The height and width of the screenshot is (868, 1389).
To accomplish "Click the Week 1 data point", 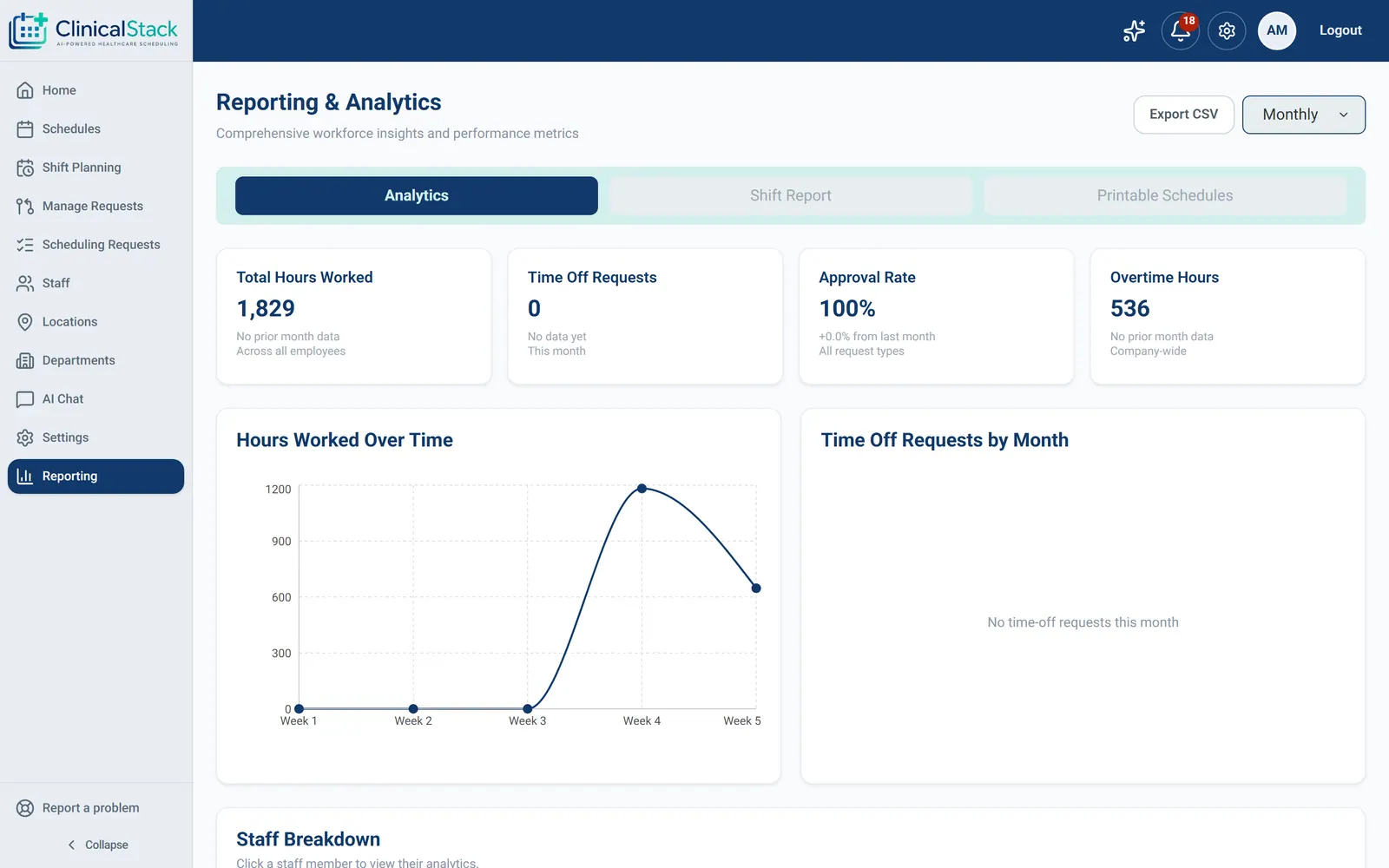I will (x=299, y=709).
